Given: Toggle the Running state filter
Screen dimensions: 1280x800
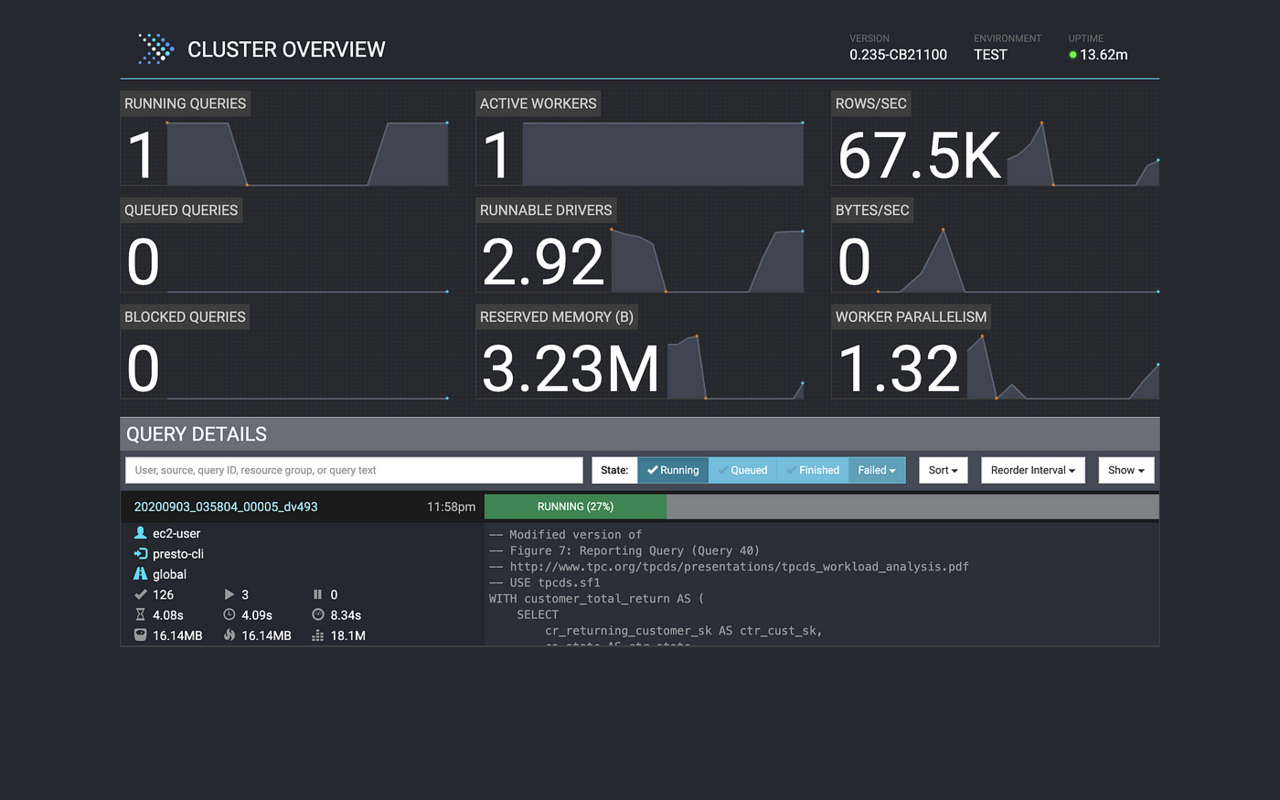Looking at the screenshot, I should point(673,470).
